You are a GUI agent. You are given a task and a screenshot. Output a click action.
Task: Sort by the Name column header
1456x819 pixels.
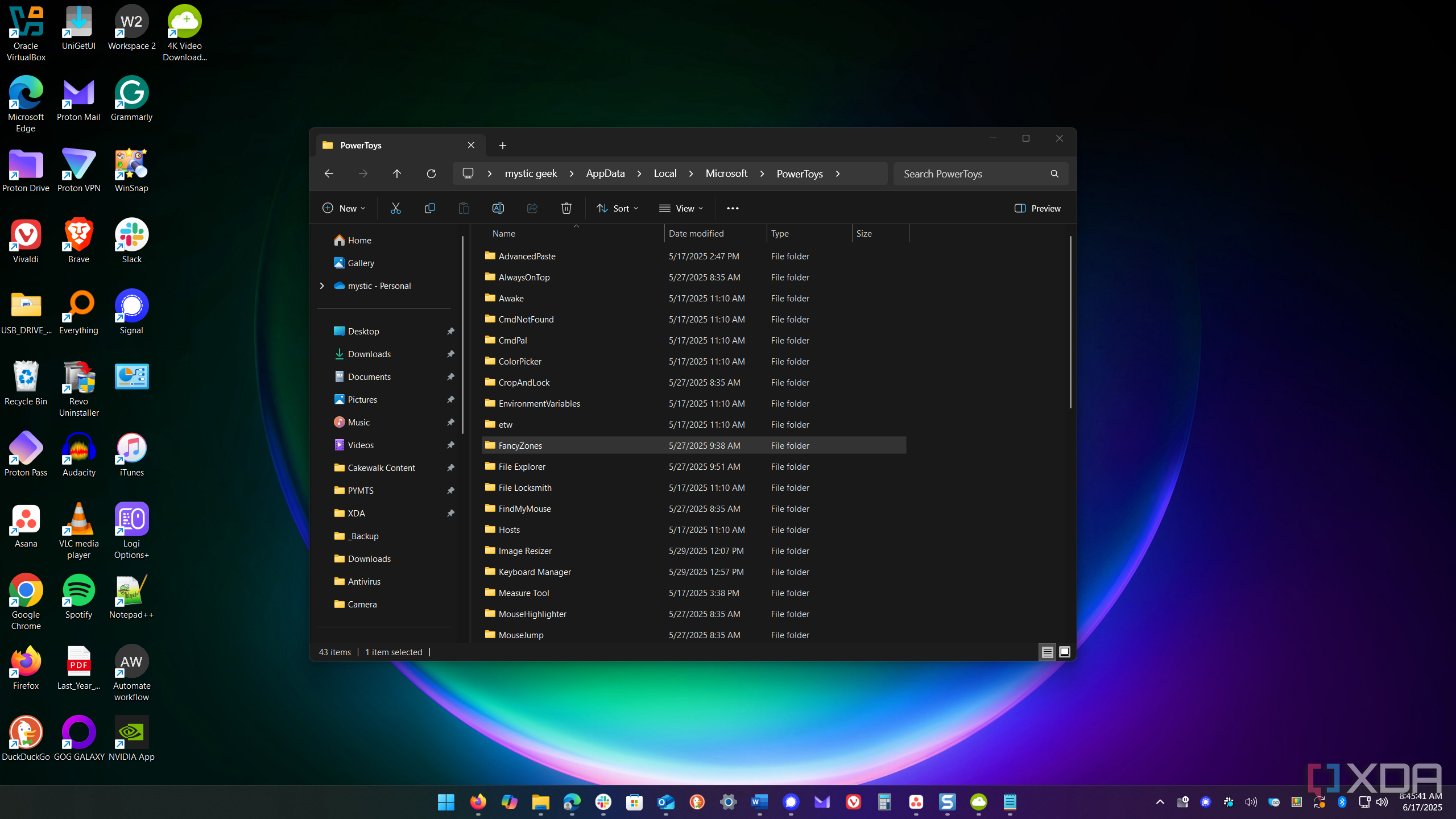[573, 234]
